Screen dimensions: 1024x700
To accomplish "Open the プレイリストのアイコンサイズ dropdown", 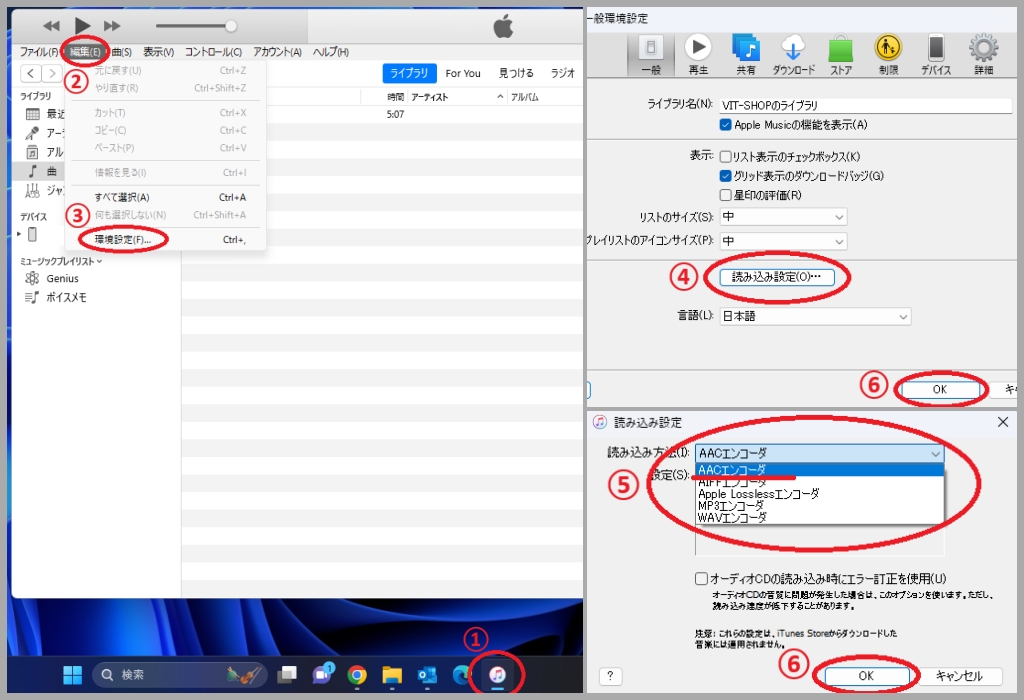I will pos(784,241).
